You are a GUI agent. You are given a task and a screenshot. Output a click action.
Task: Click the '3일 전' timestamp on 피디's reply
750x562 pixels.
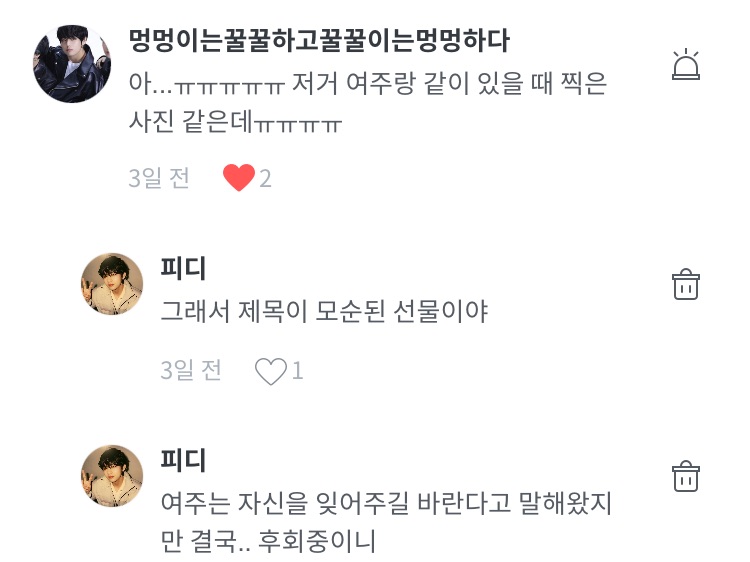point(191,371)
